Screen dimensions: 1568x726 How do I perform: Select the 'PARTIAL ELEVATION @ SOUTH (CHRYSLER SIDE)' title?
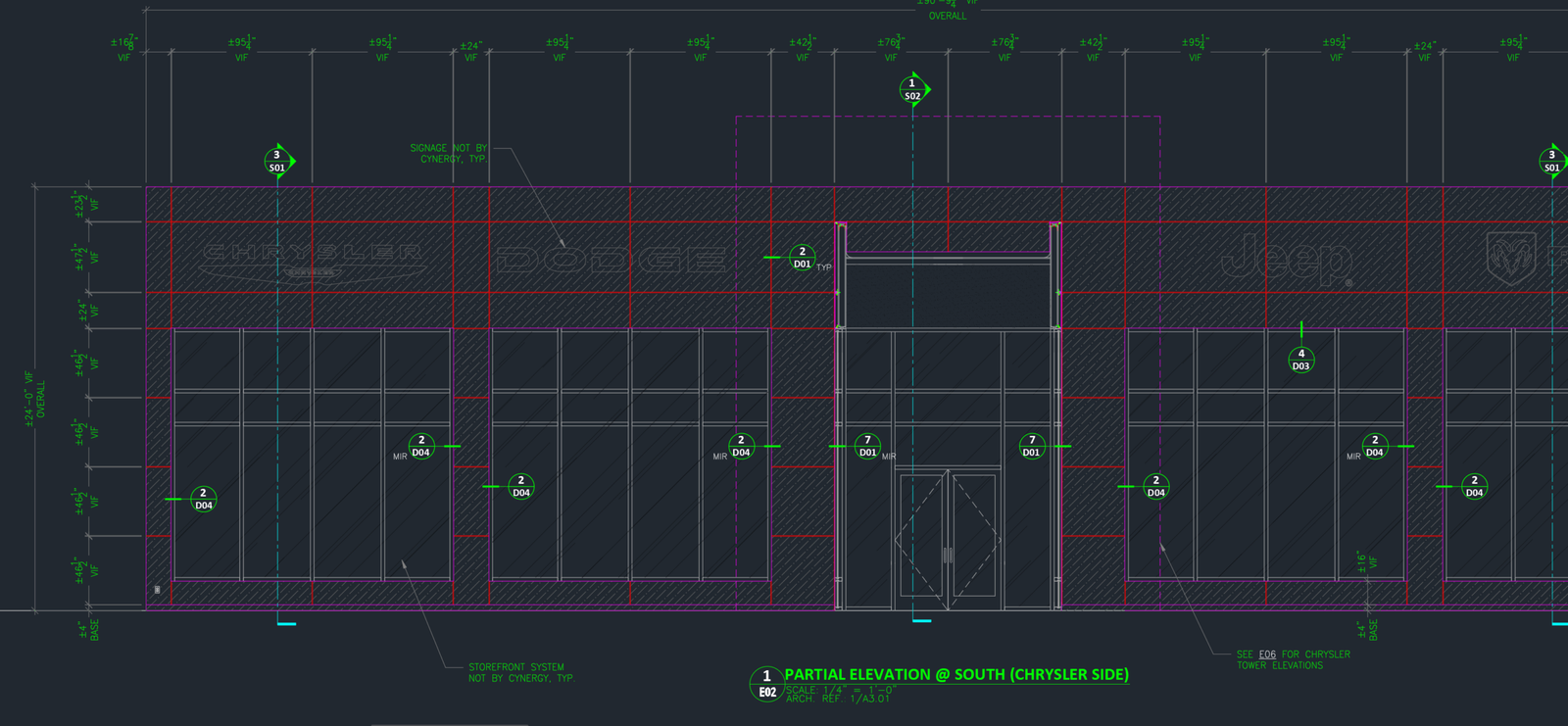point(956,675)
